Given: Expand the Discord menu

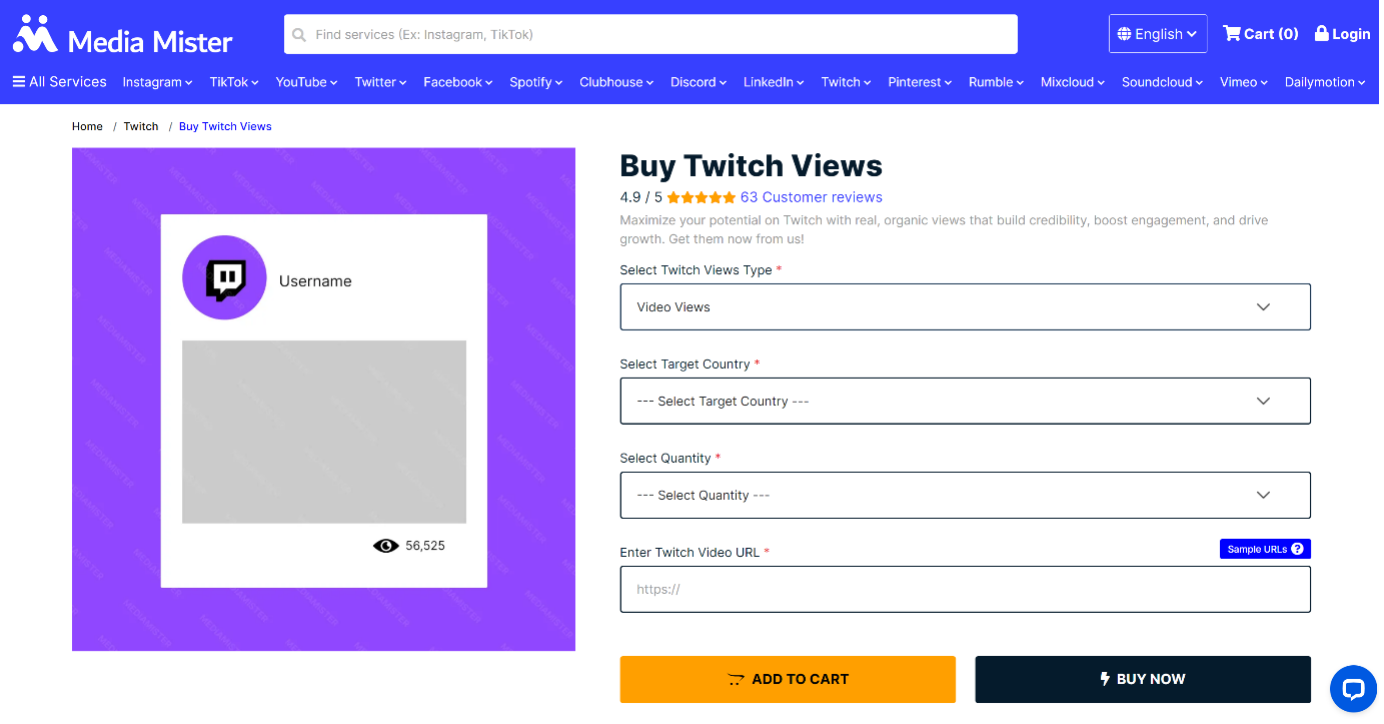Looking at the screenshot, I should 698,82.
